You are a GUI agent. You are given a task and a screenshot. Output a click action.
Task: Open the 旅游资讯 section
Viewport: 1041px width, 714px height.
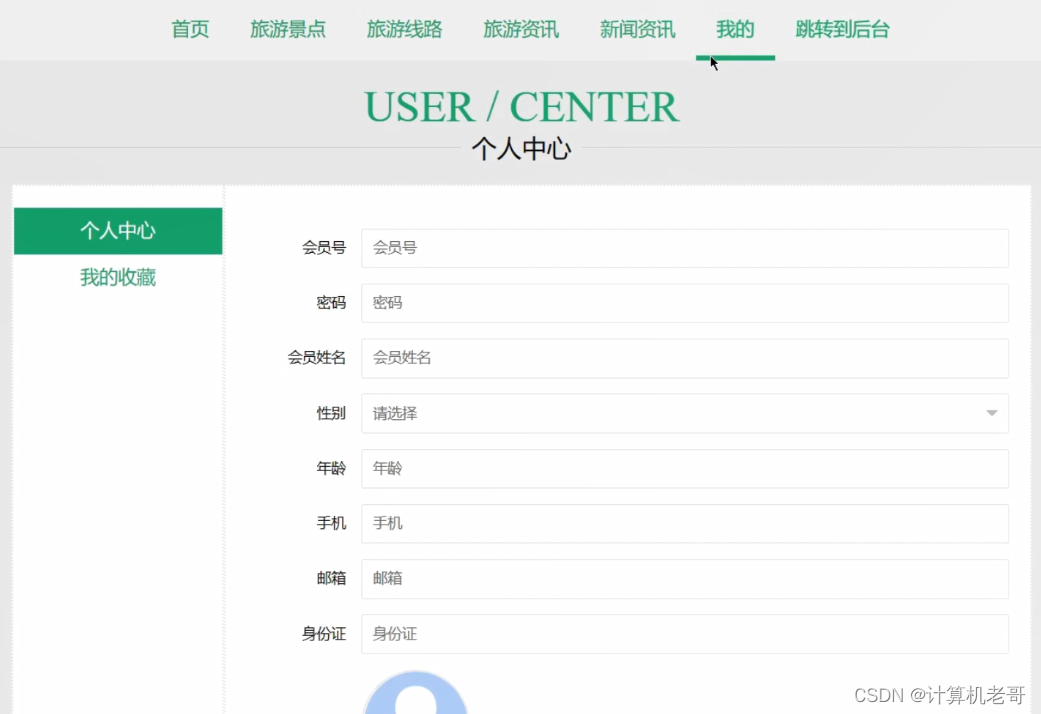click(x=521, y=29)
